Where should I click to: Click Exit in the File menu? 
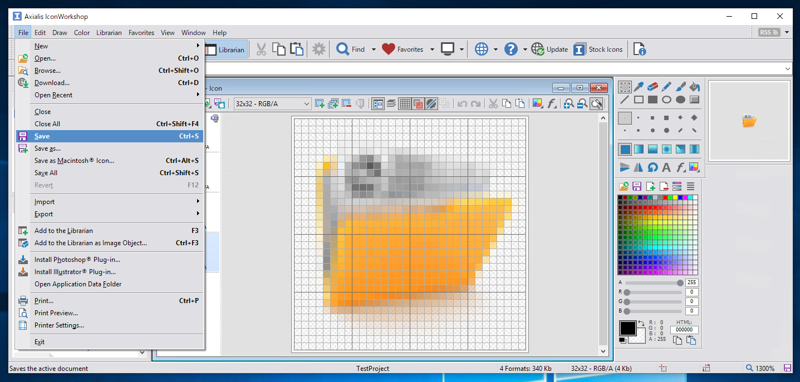click(110, 342)
